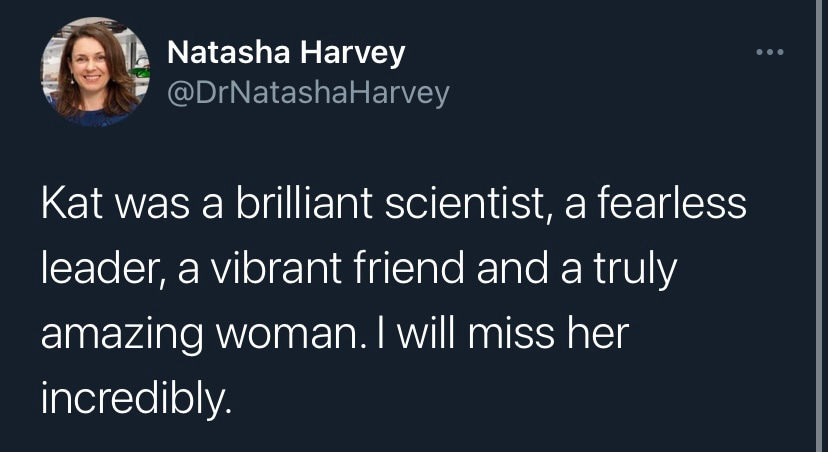The image size is (828, 452).
Task: Open the Natasha Harvey display name link
Action: pyautogui.click(x=285, y=52)
